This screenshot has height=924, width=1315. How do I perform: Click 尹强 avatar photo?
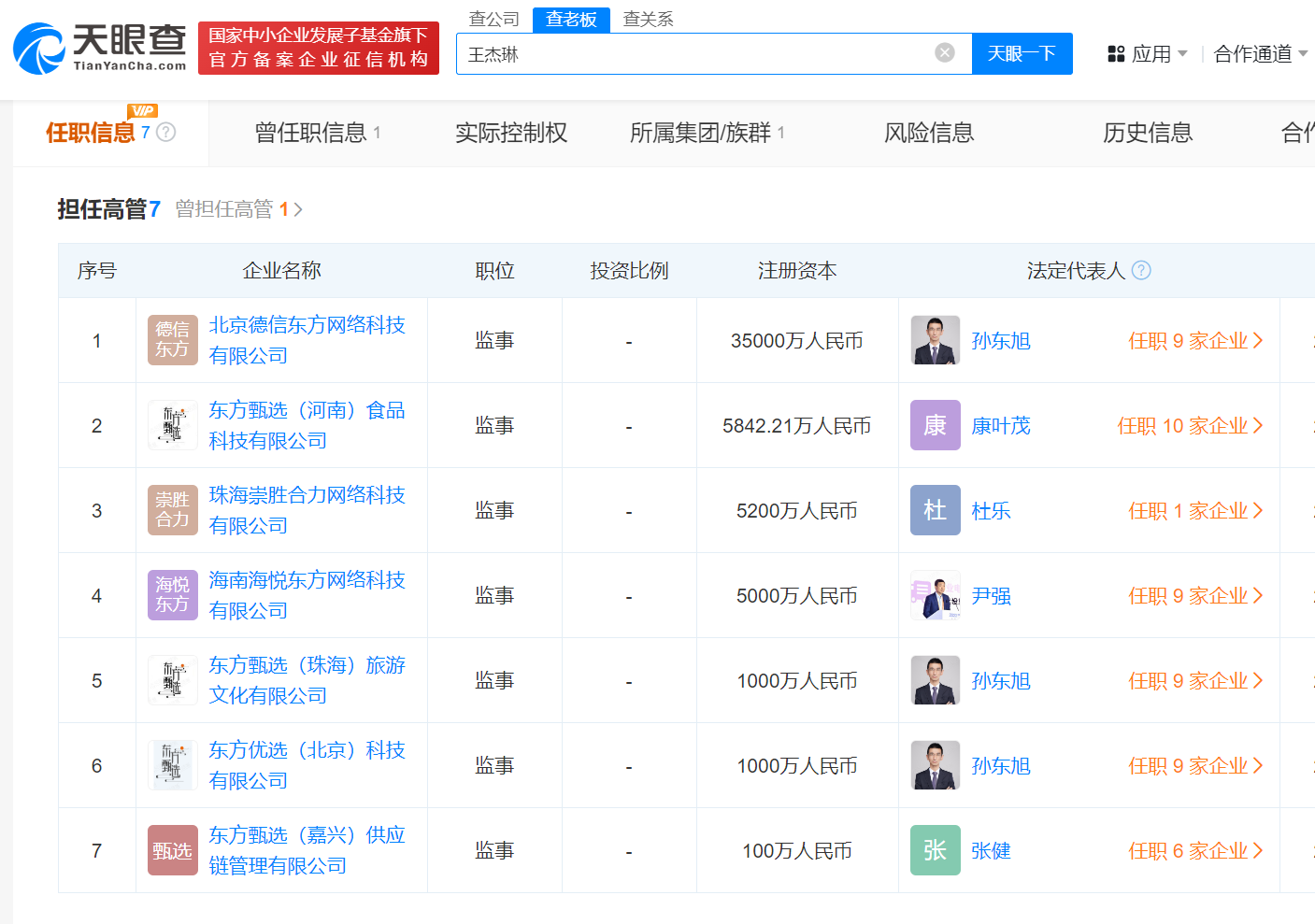936,595
